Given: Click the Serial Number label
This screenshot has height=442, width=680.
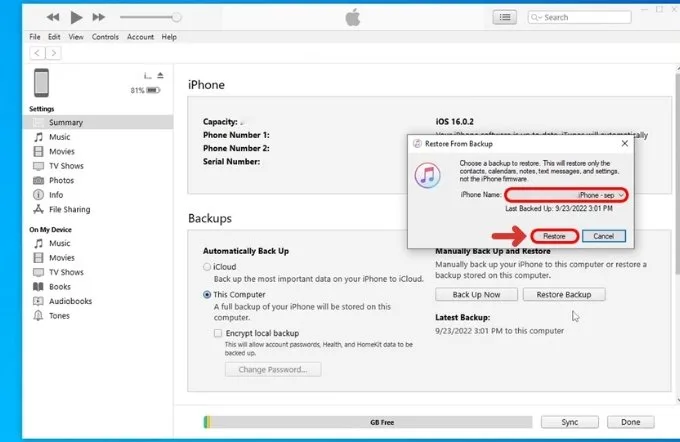Looking at the screenshot, I should click(x=232, y=162).
